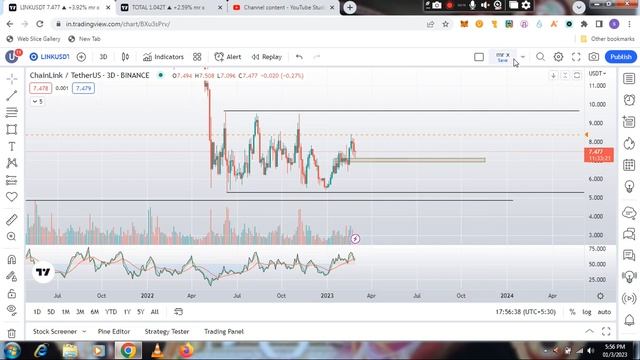
Task: Open the Trading Panel tab
Action: [224, 331]
